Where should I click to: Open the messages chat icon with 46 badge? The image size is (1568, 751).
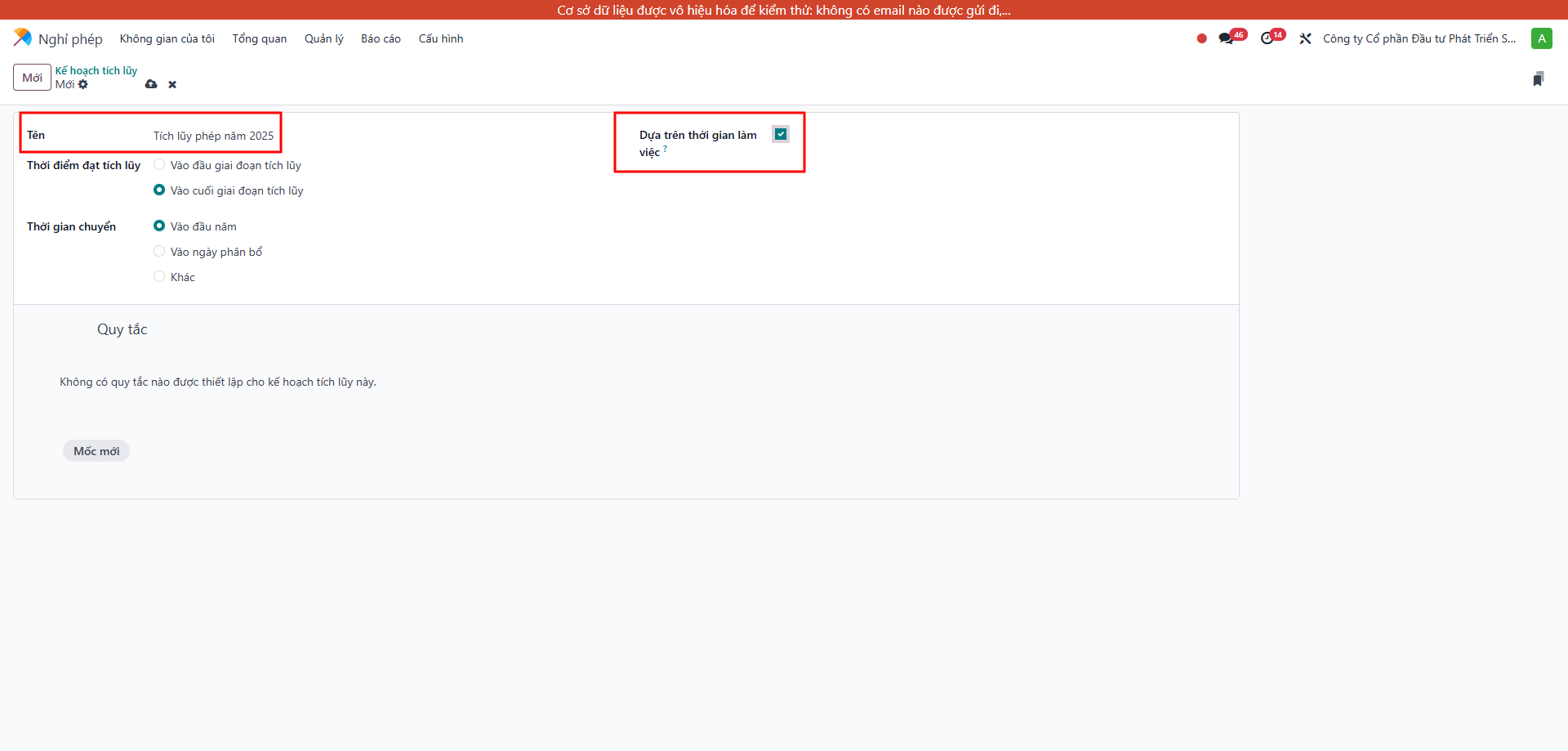click(x=1227, y=38)
